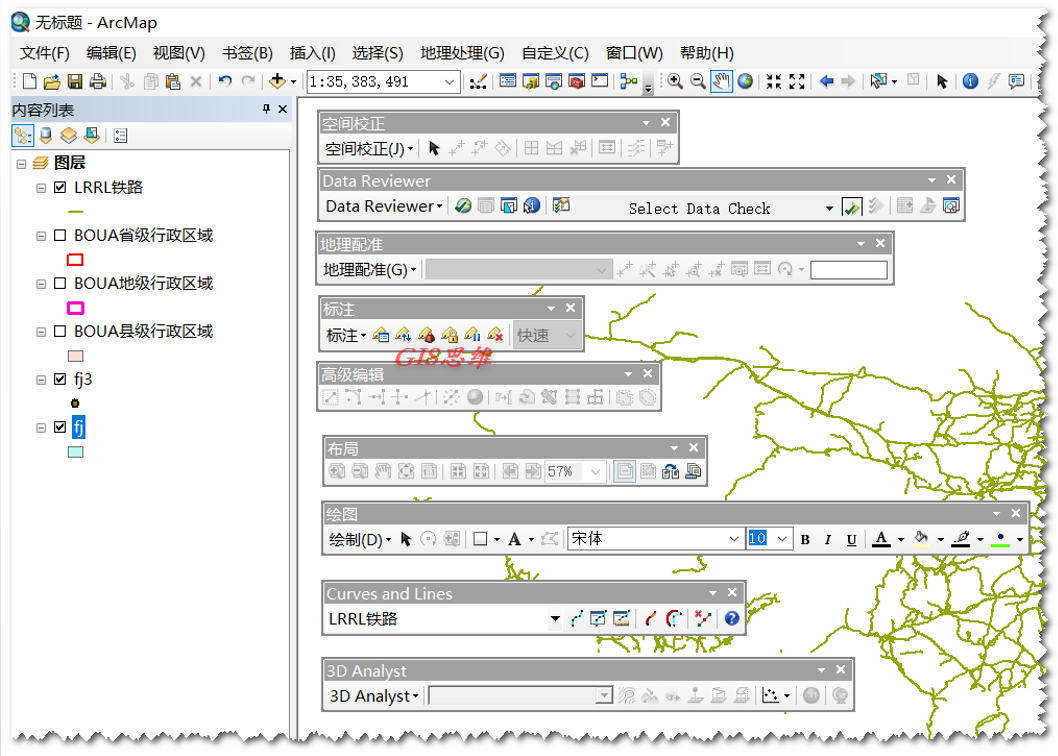Open the 标注 menu button
The width and height of the screenshot is (1058, 756).
point(346,335)
